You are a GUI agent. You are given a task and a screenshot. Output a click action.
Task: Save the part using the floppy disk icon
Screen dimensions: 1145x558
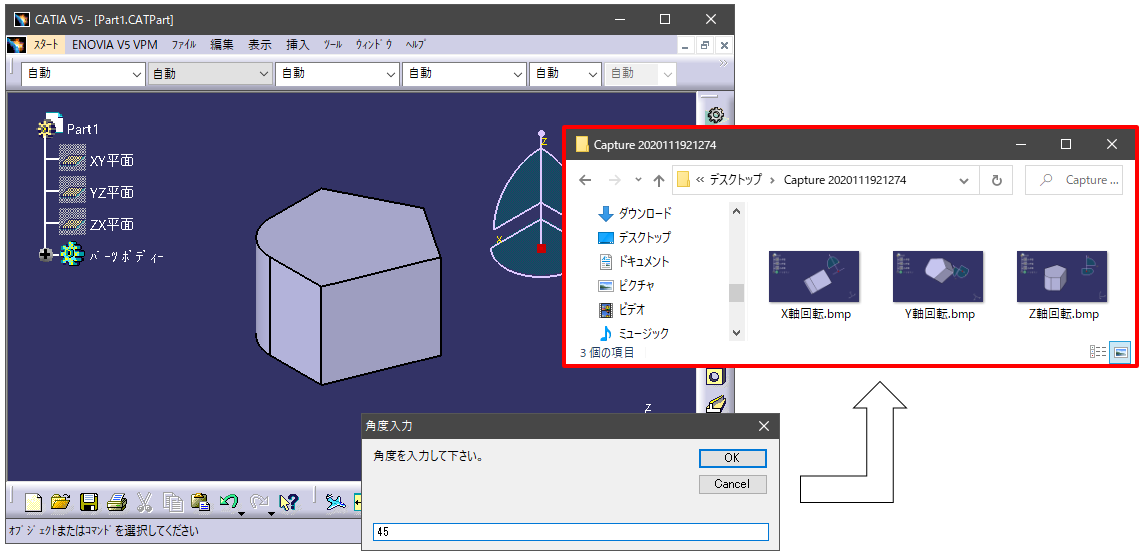(x=89, y=502)
